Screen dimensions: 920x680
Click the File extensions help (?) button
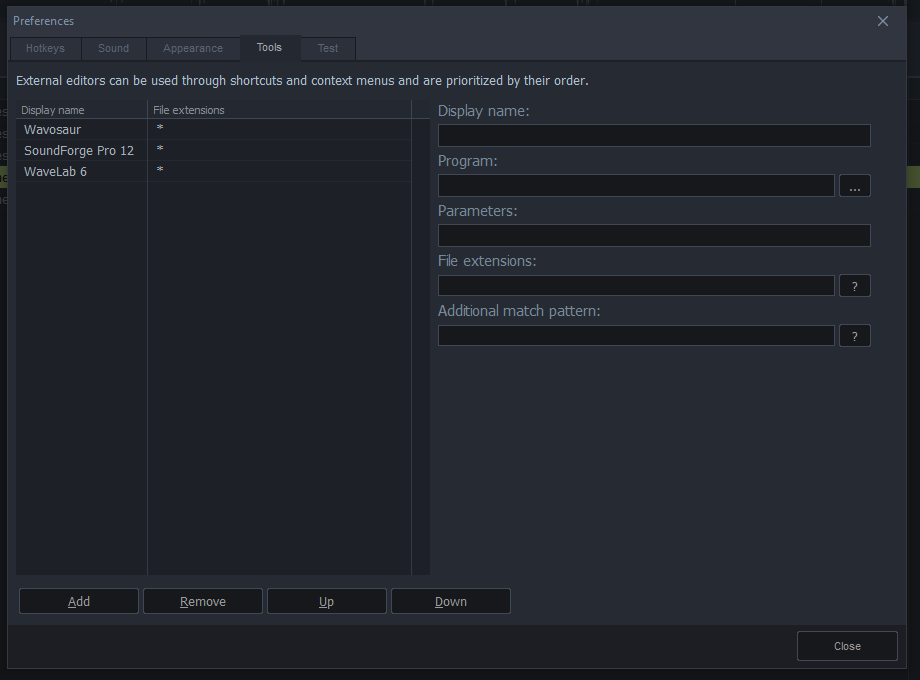pyautogui.click(x=854, y=286)
